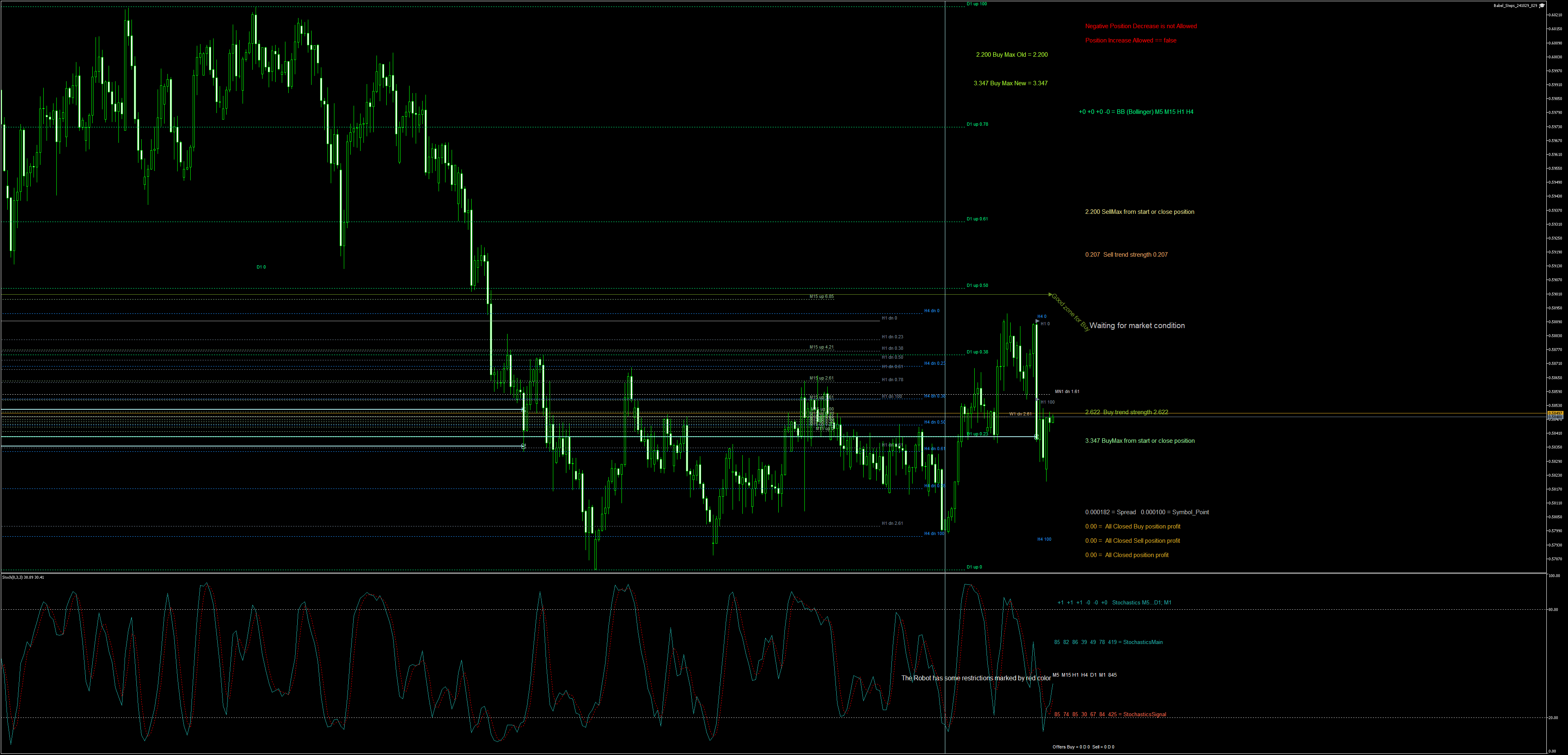The width and height of the screenshot is (1568, 755).
Task: Click the D1 up 100 level label
Action: click(x=976, y=4)
